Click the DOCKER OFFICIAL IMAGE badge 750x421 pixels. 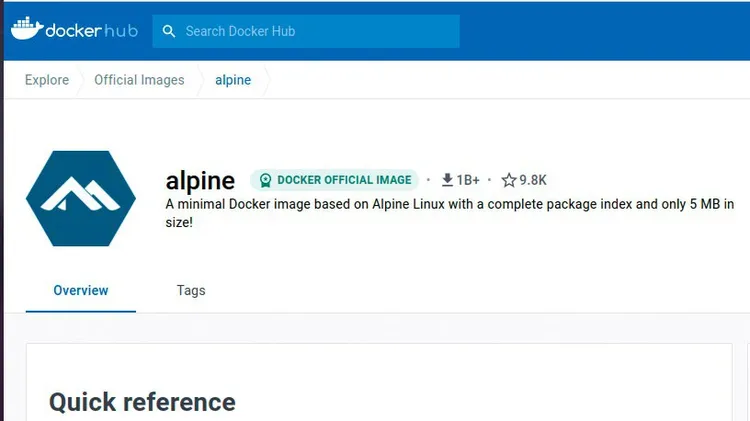[x=334, y=180]
